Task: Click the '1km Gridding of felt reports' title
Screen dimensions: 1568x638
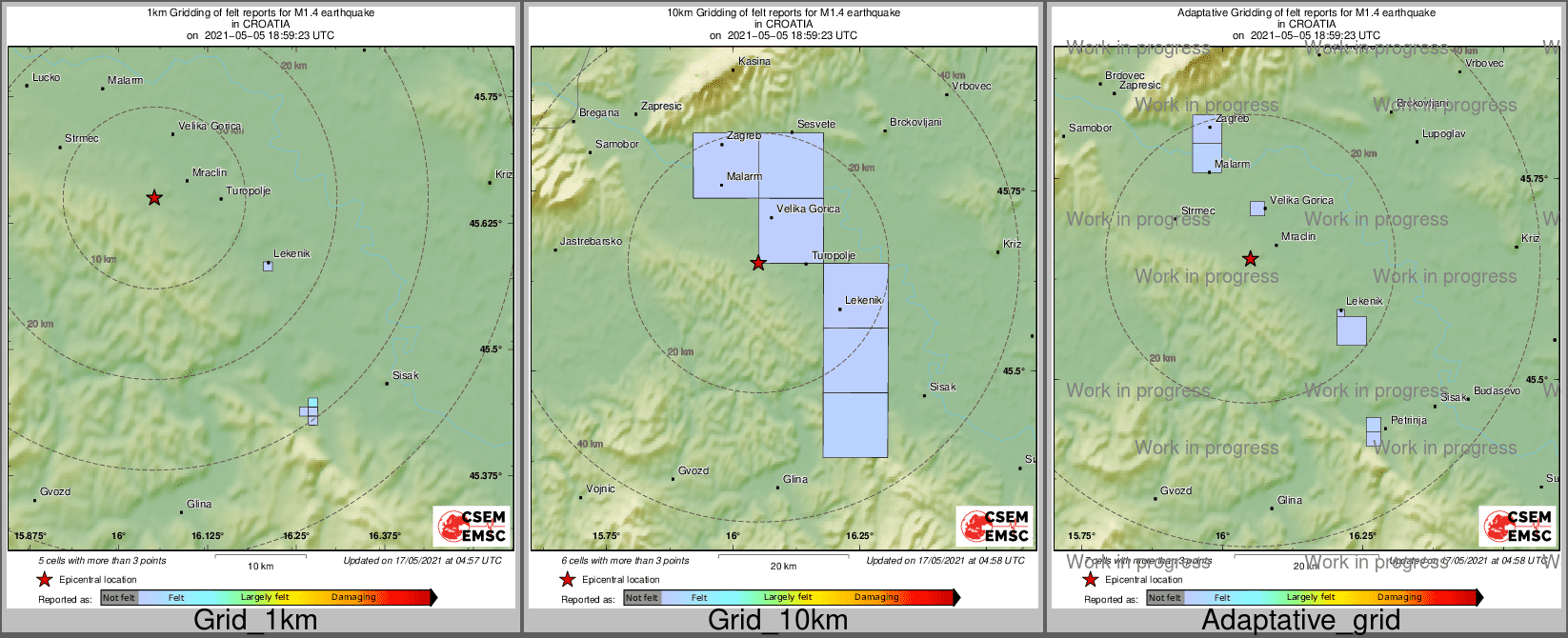Action: pyautogui.click(x=260, y=13)
